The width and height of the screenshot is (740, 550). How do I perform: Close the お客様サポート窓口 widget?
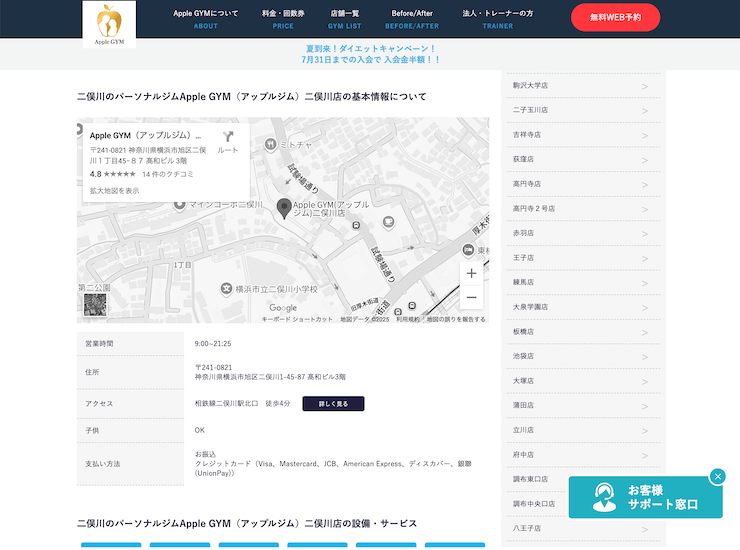click(x=717, y=476)
